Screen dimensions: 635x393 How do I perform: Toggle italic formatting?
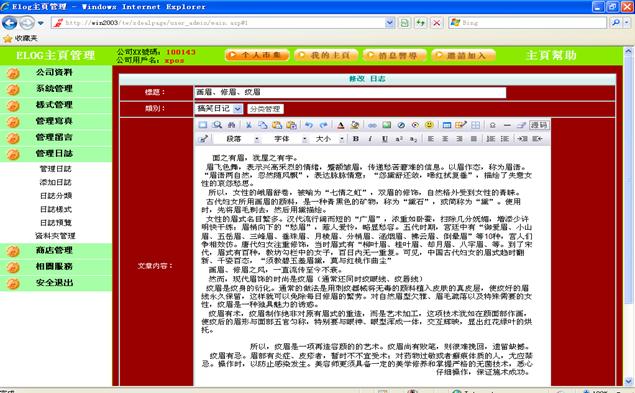click(x=370, y=139)
